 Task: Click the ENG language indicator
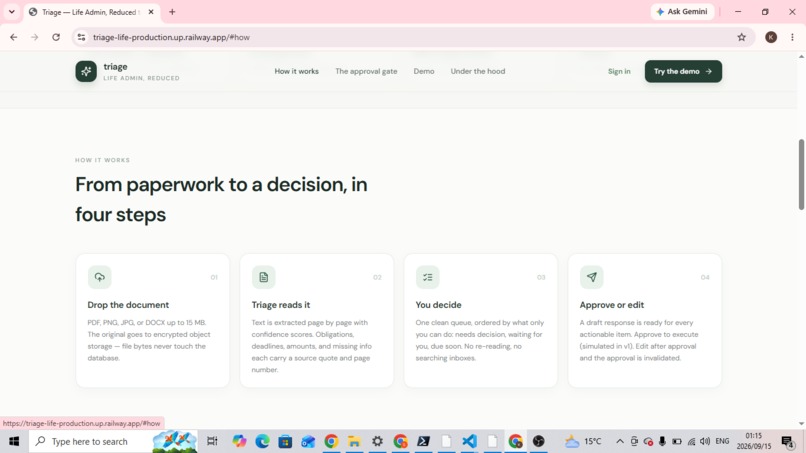pos(722,441)
